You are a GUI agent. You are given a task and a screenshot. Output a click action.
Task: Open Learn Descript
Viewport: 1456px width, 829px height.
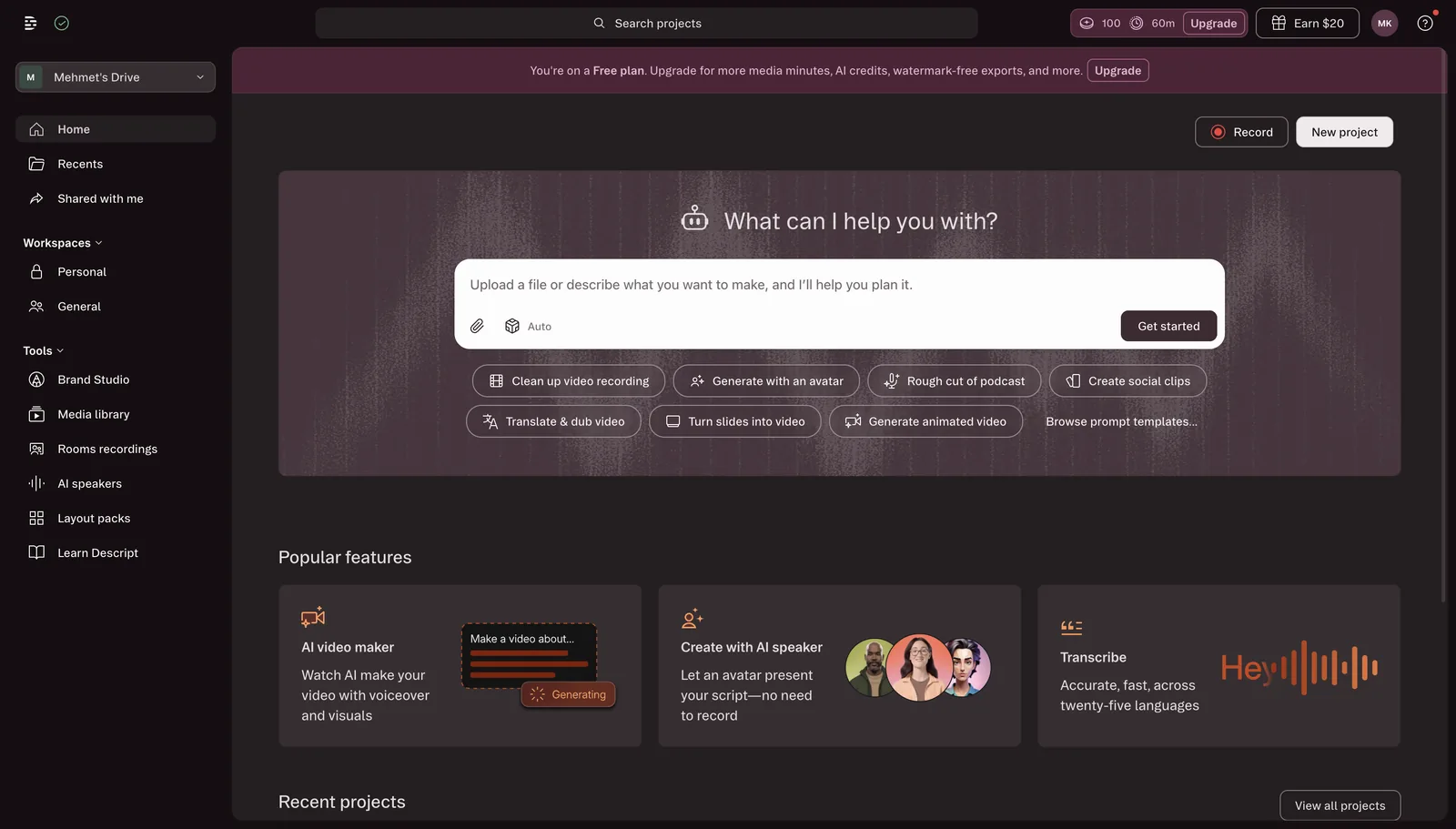click(116, 552)
